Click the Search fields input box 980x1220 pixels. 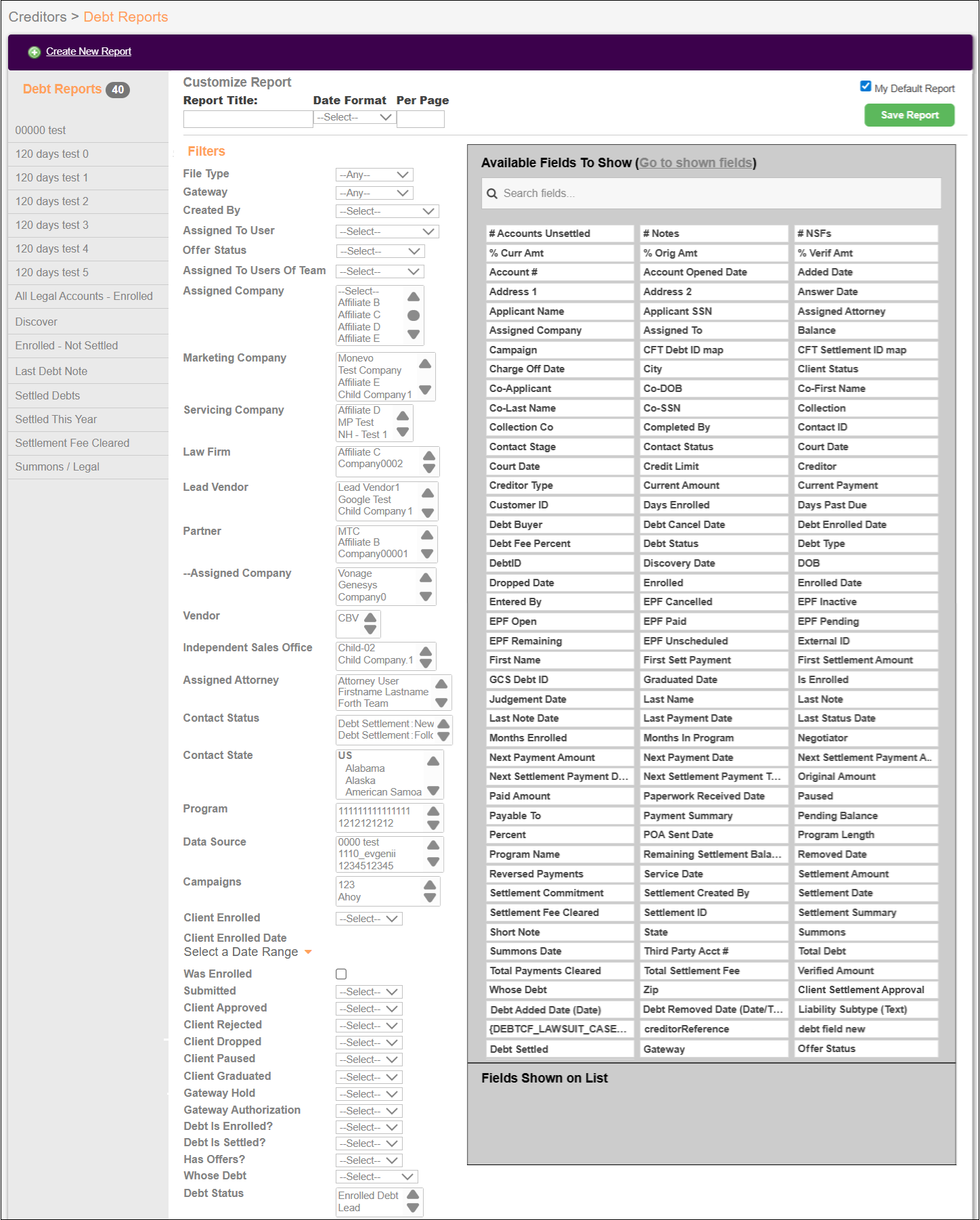[711, 194]
